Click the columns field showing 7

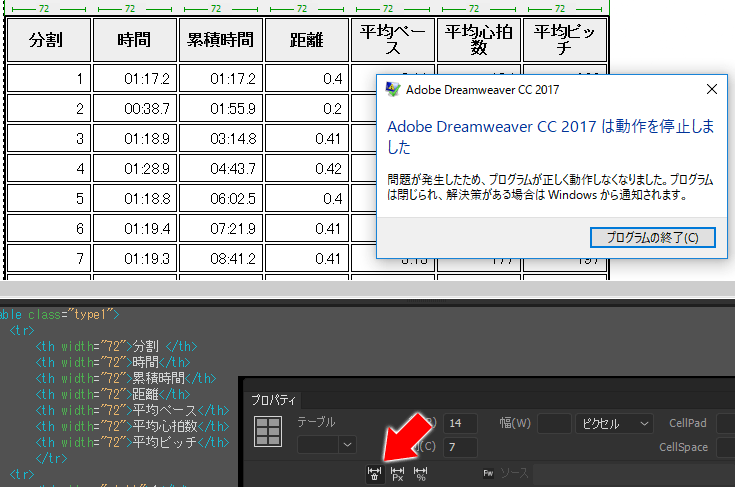pyautogui.click(x=461, y=446)
